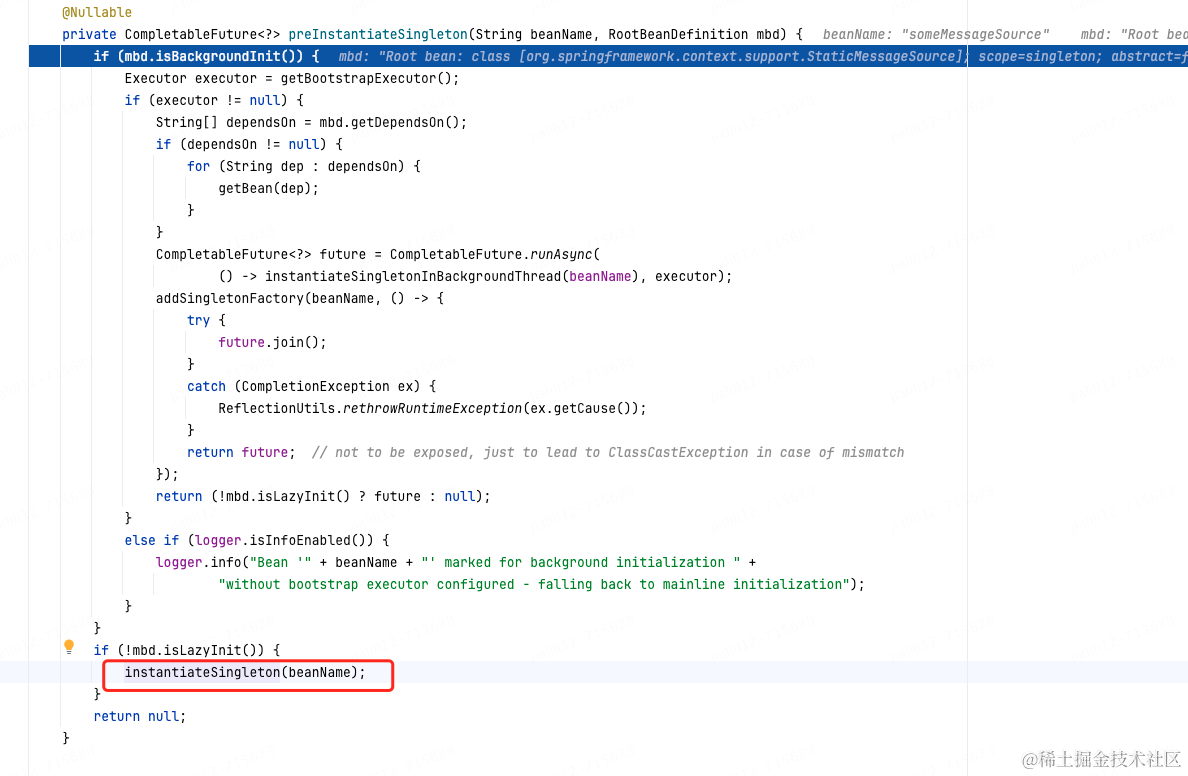The image size is (1188, 776).
Task: Click the future.join() statement
Action: coord(272,342)
